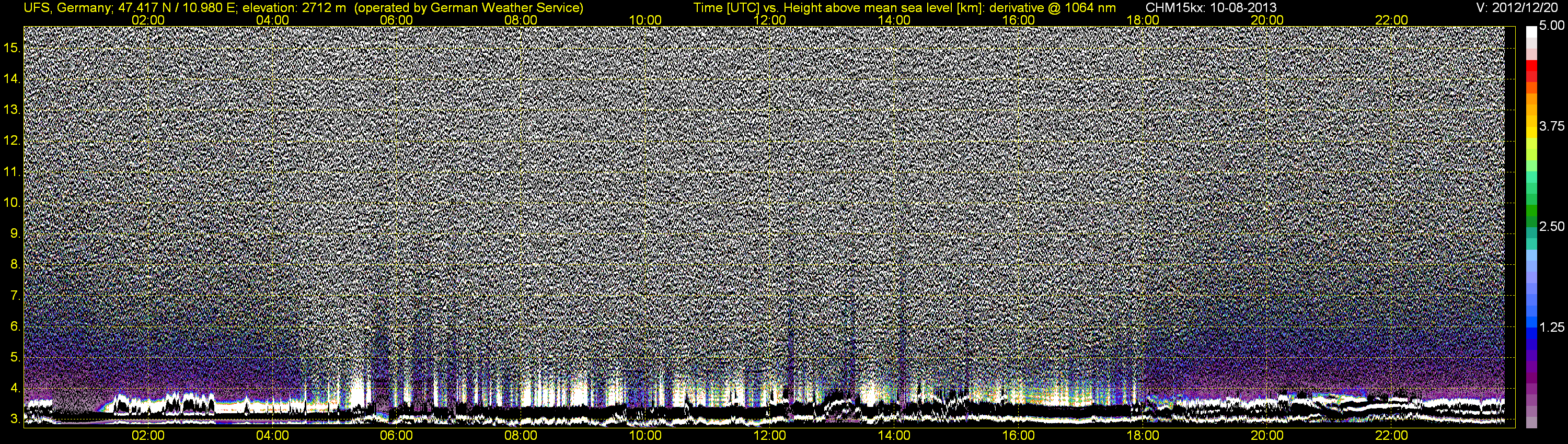This screenshot has height=444, width=1568.
Task: Click the '5.' height axis label
Action: (x=16, y=357)
